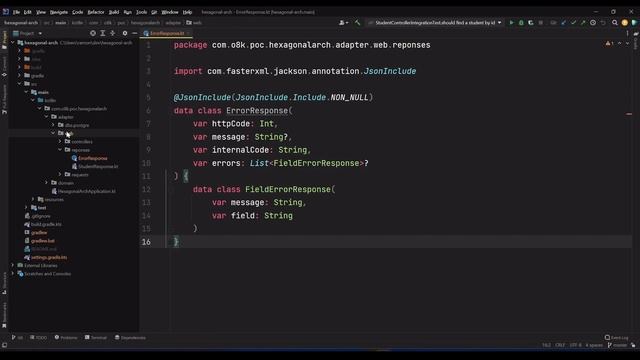Click the Project vertical tab on left stripe

click(x=4, y=40)
